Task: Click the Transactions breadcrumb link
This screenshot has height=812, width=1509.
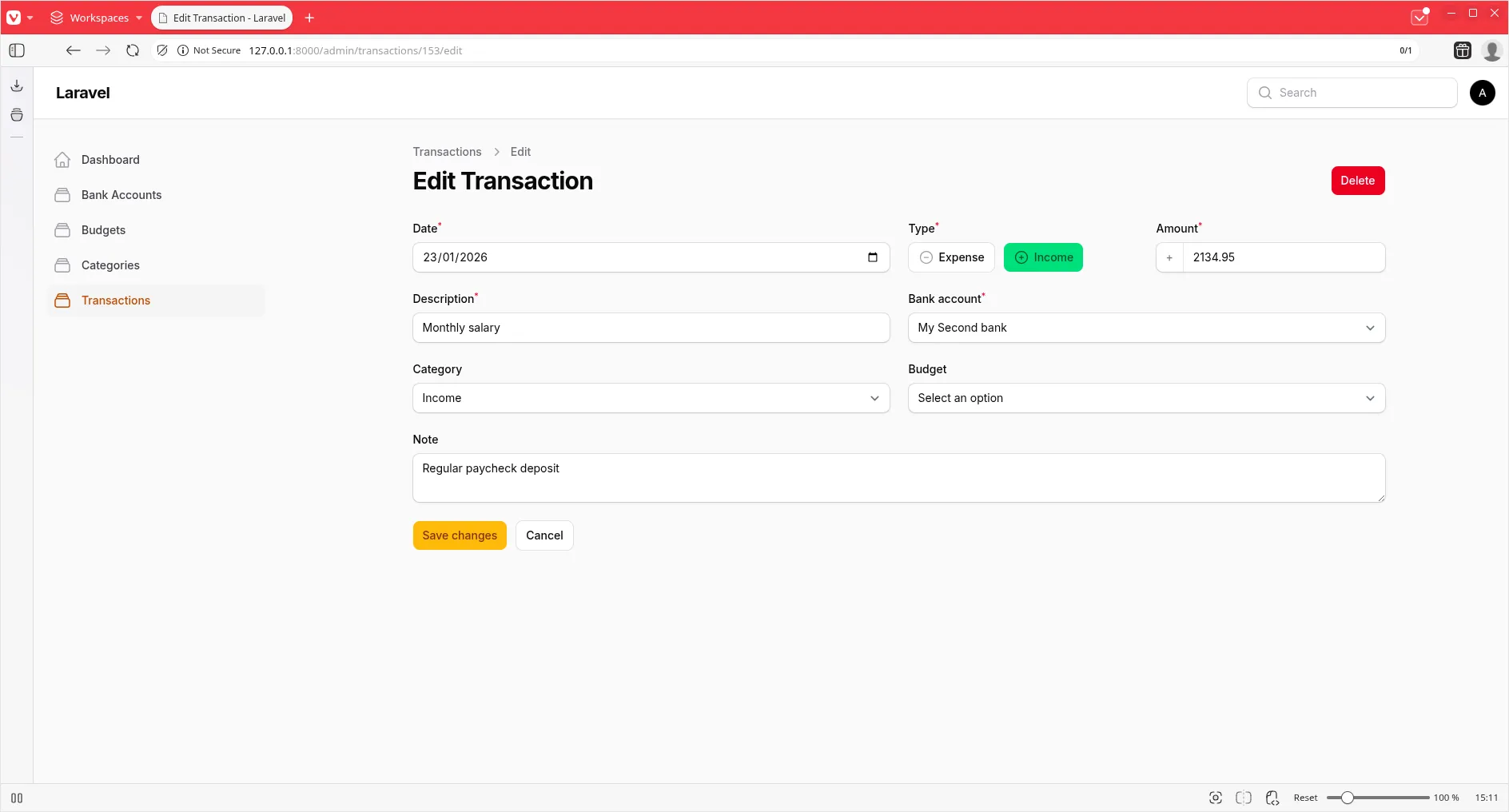Action: pos(445,152)
